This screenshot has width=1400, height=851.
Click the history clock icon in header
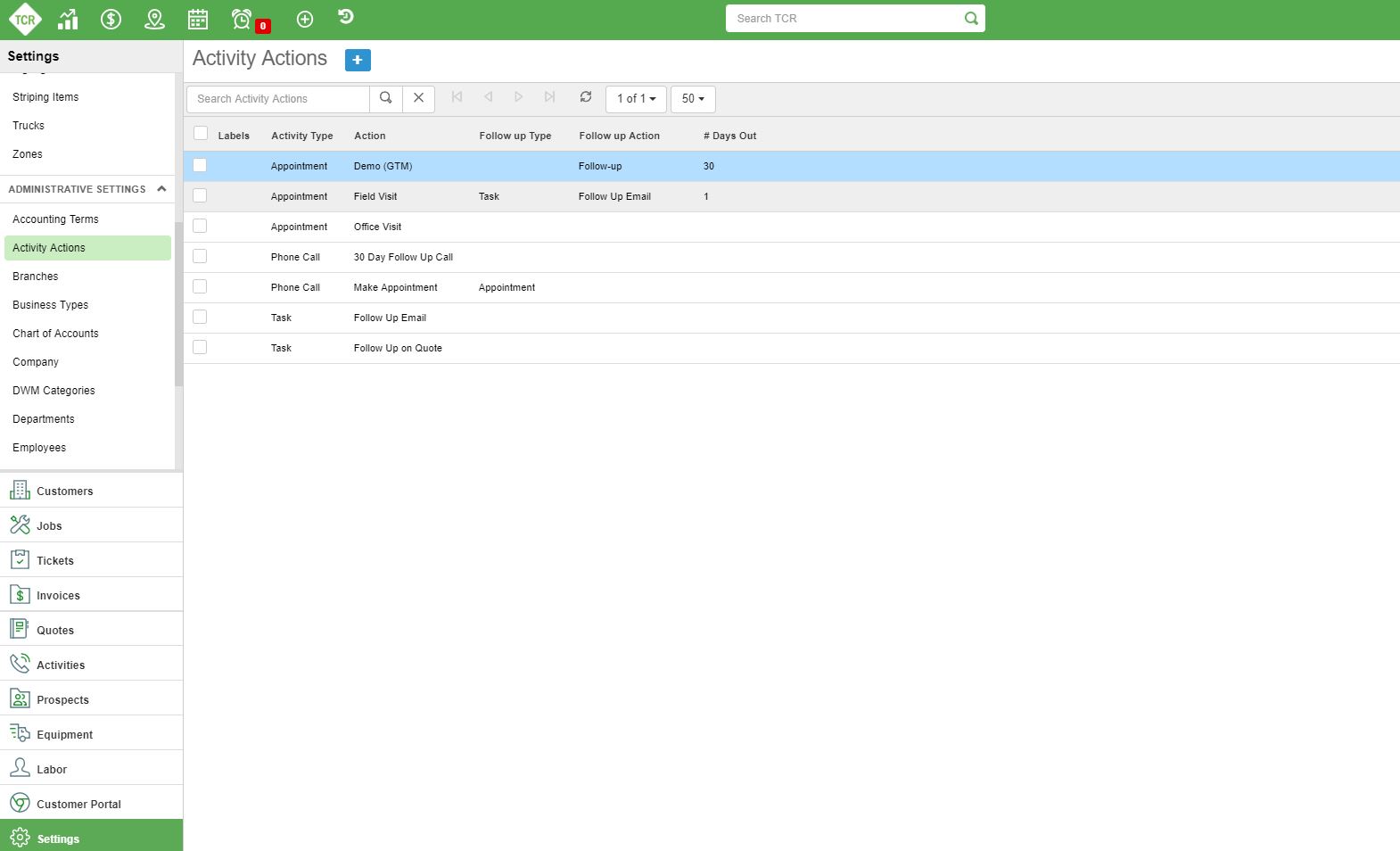346,17
